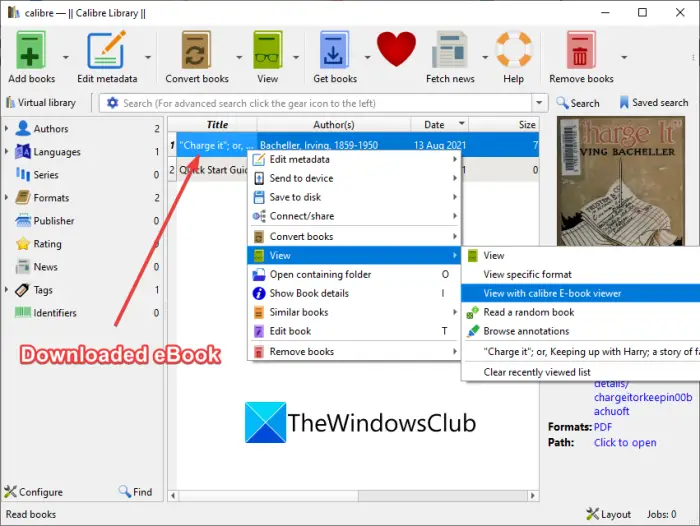Choose Connect/share in the context menu
The height and width of the screenshot is (526, 700).
coord(354,216)
